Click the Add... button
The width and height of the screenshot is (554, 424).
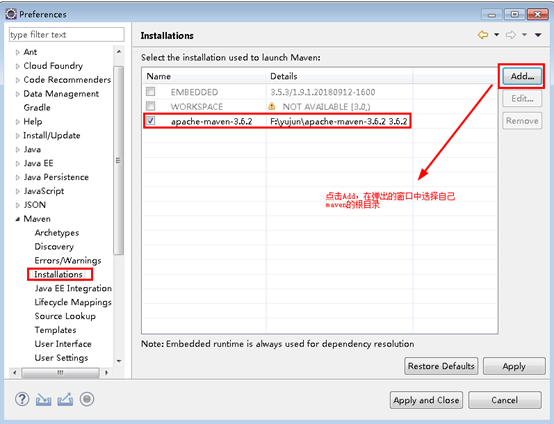pos(522,76)
